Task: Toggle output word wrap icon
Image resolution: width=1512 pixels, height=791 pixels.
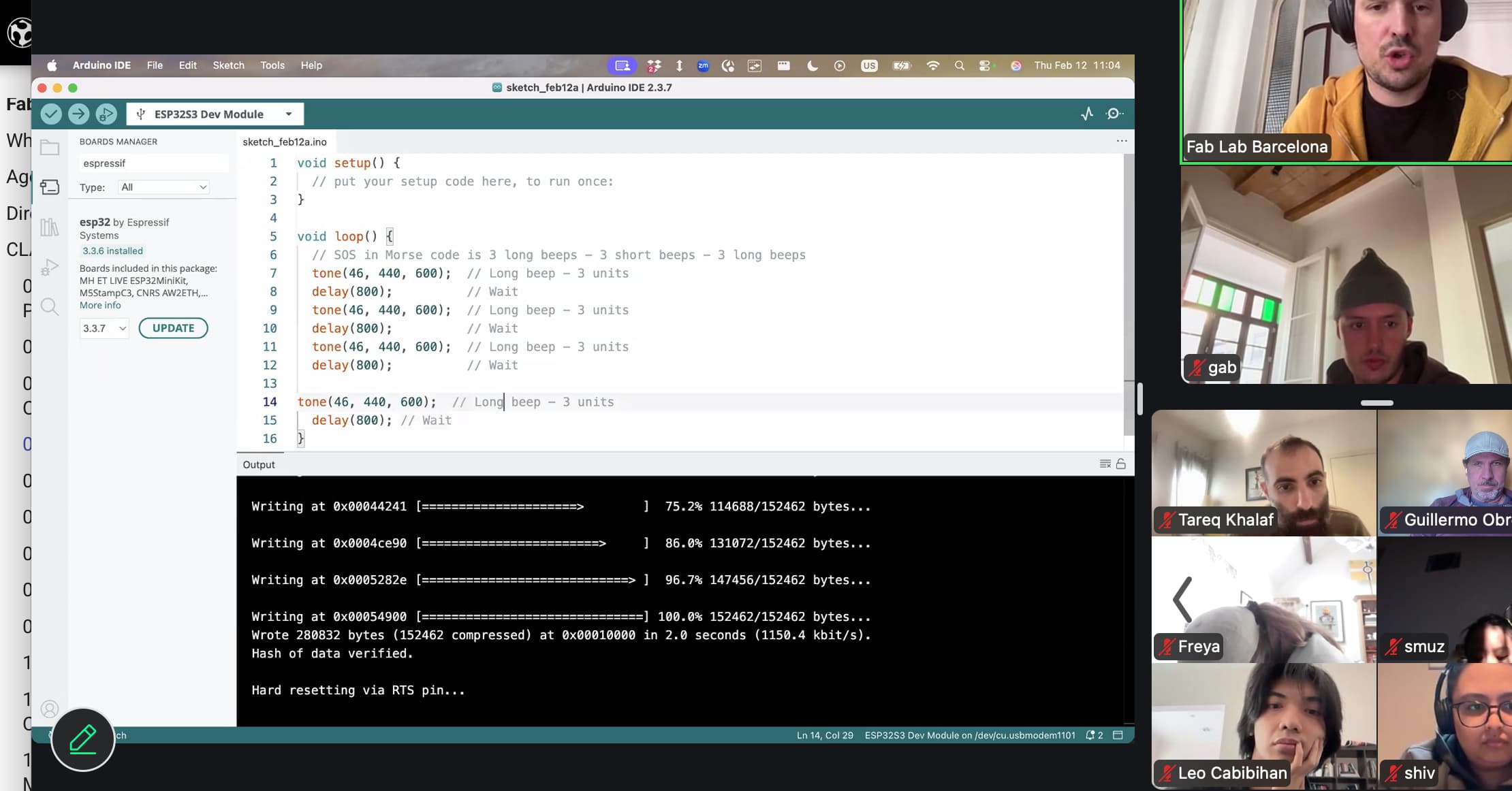Action: pyautogui.click(x=1105, y=464)
